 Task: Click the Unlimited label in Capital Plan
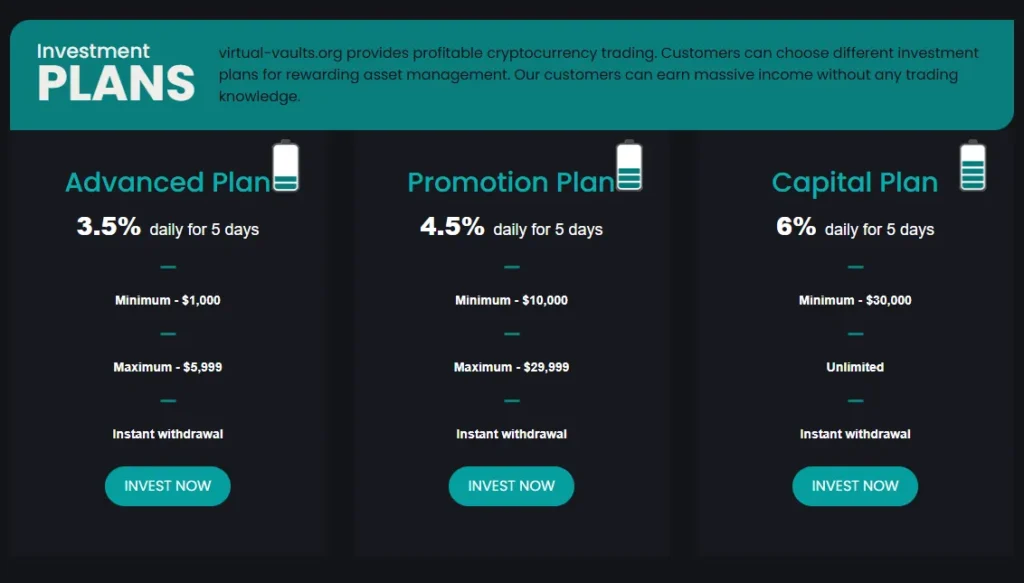(855, 367)
